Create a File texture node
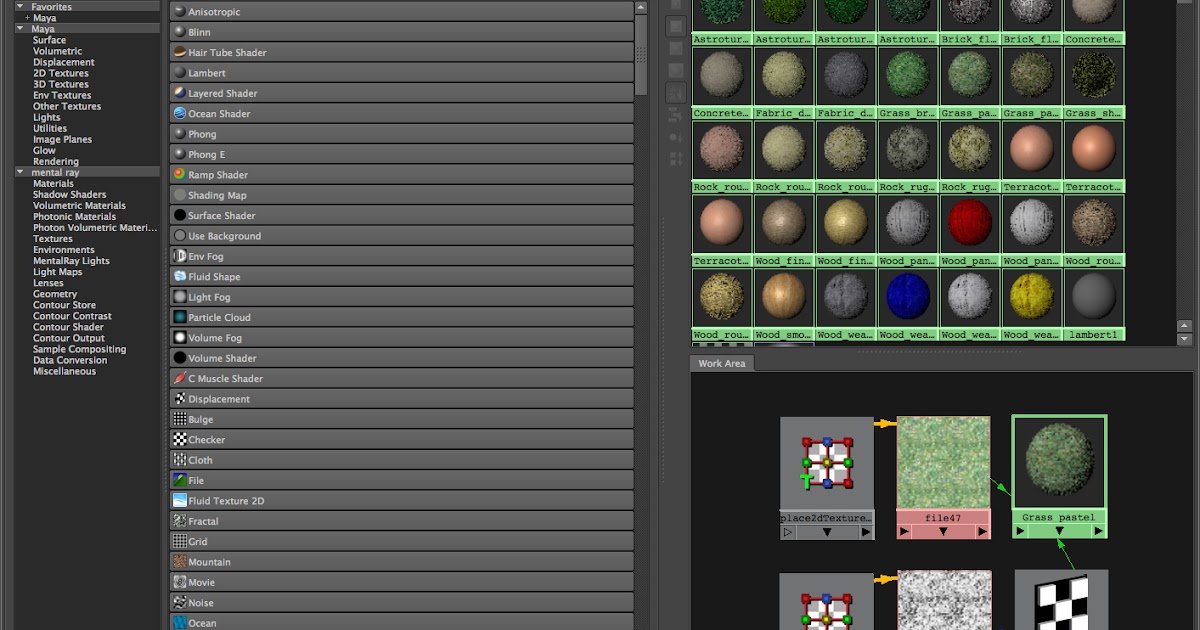This screenshot has height=630, width=1200. (401, 480)
